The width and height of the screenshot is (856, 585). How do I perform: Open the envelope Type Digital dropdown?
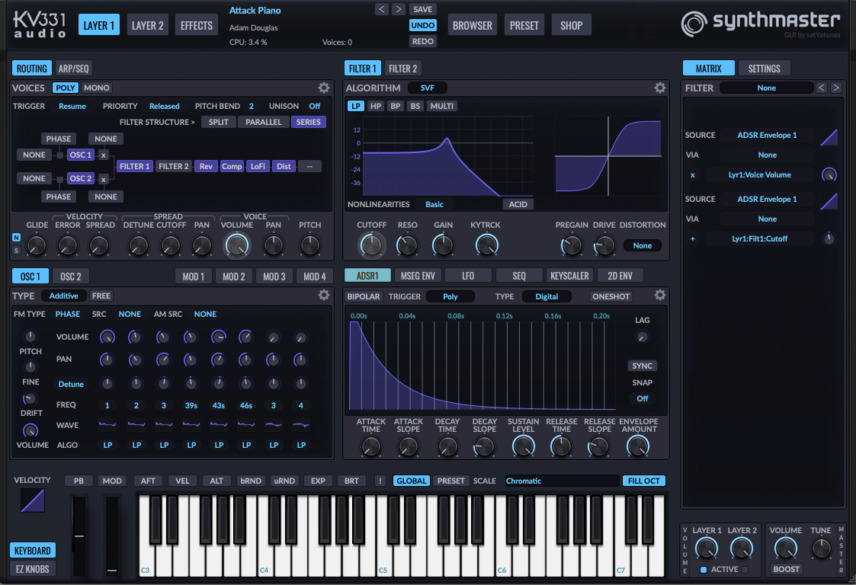[546, 296]
